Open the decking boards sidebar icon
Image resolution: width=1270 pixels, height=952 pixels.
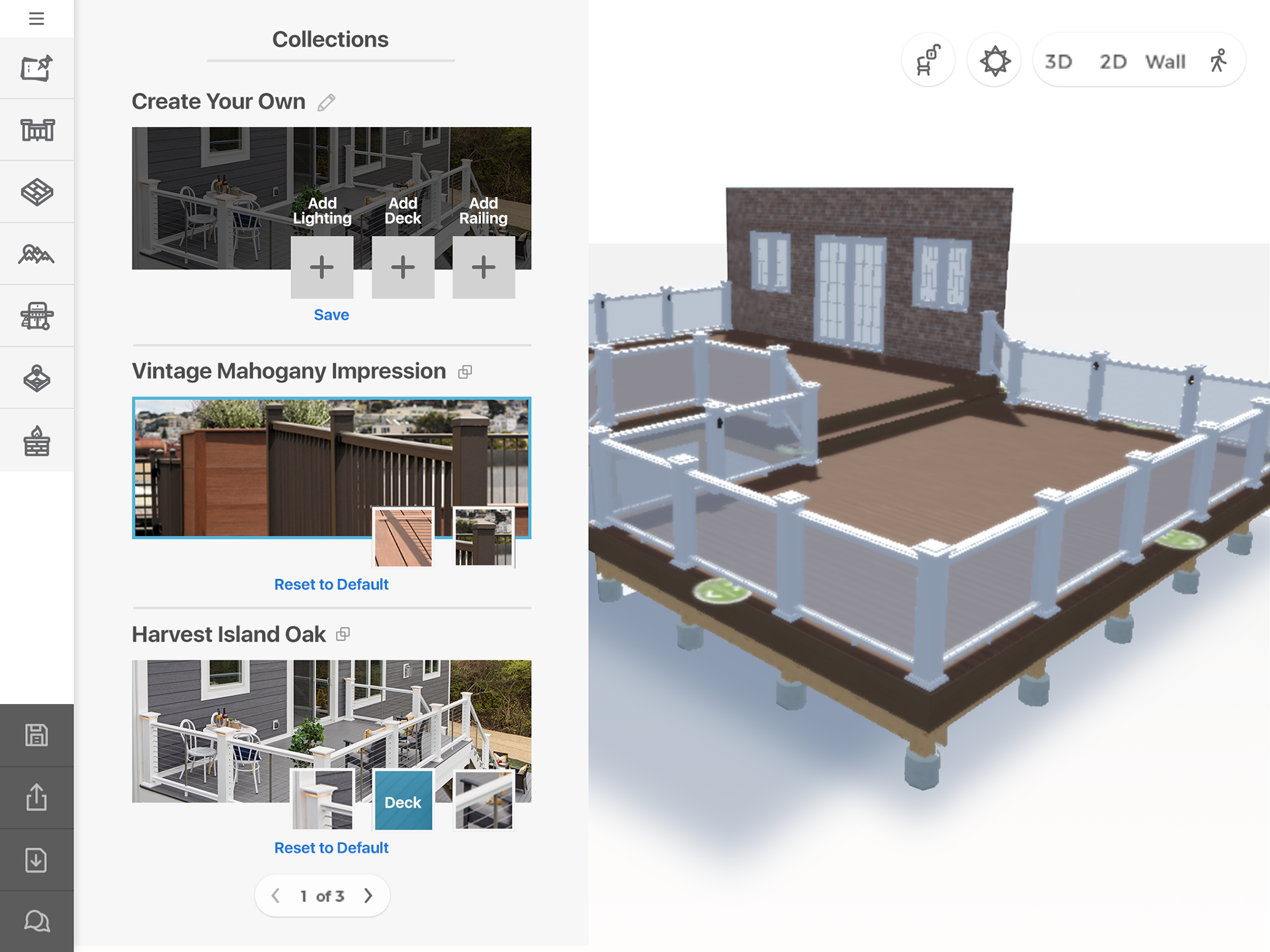click(37, 192)
